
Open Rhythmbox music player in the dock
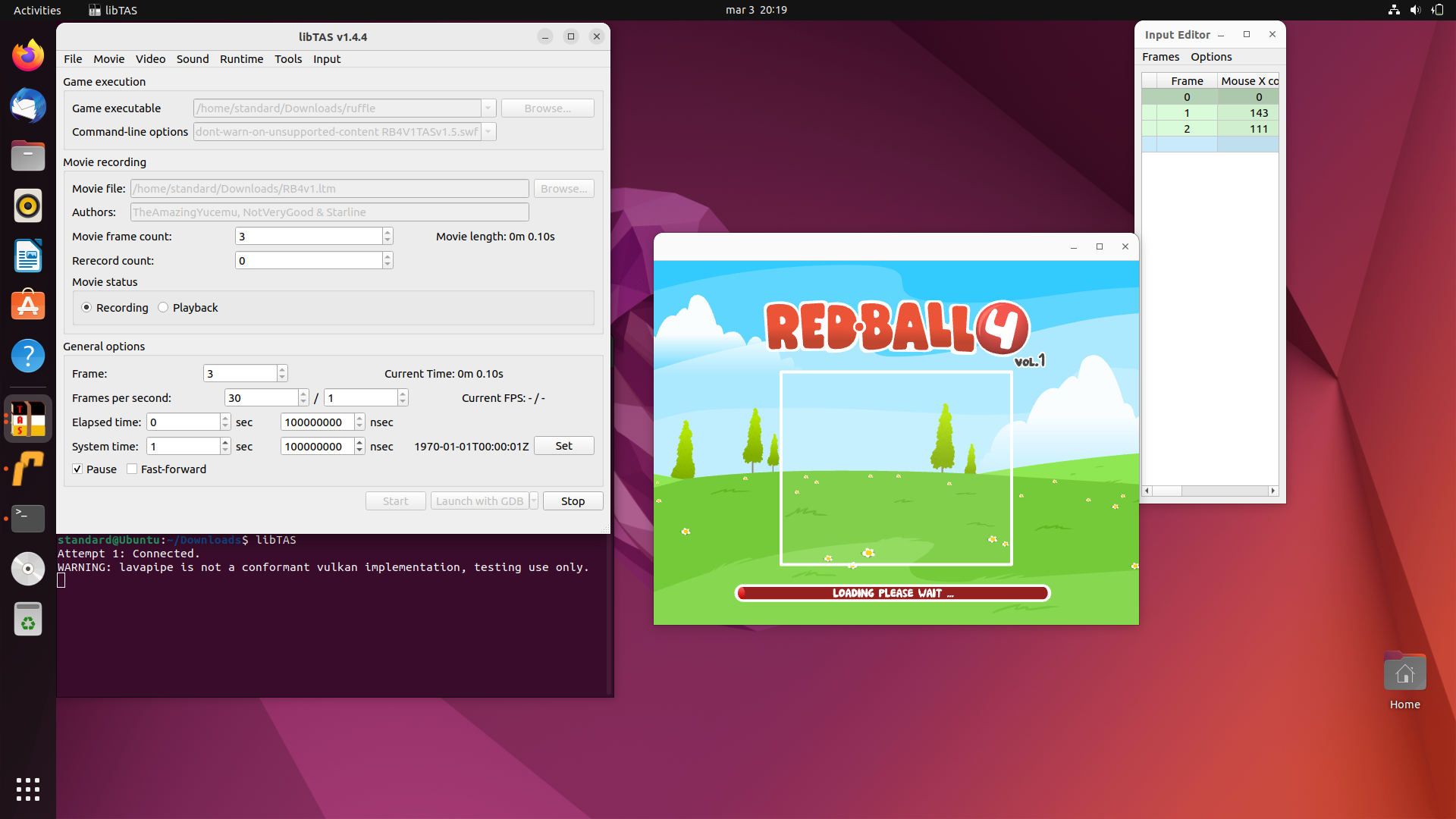pyautogui.click(x=28, y=206)
